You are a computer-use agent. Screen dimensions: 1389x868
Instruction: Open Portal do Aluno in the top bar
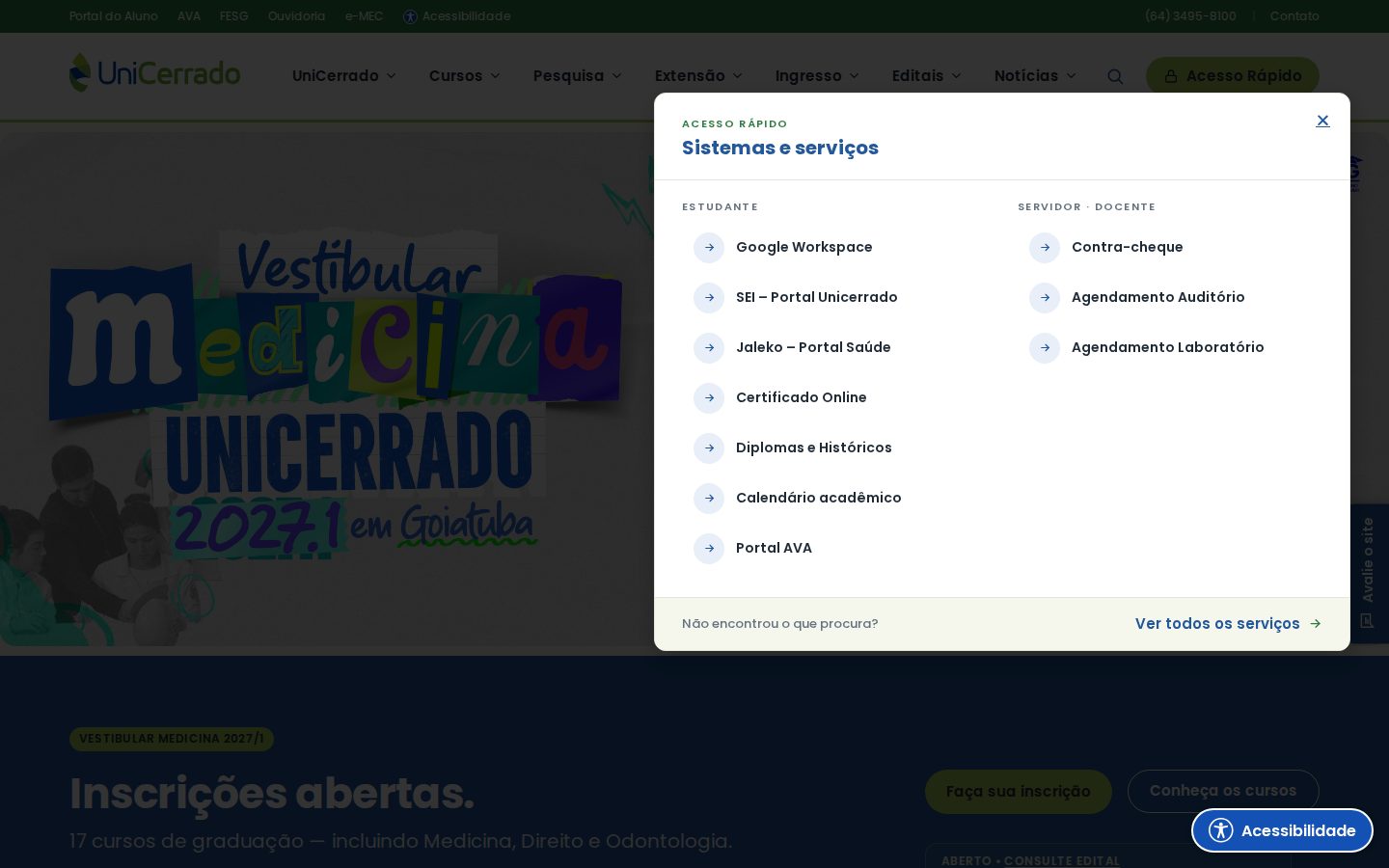pyautogui.click(x=114, y=16)
